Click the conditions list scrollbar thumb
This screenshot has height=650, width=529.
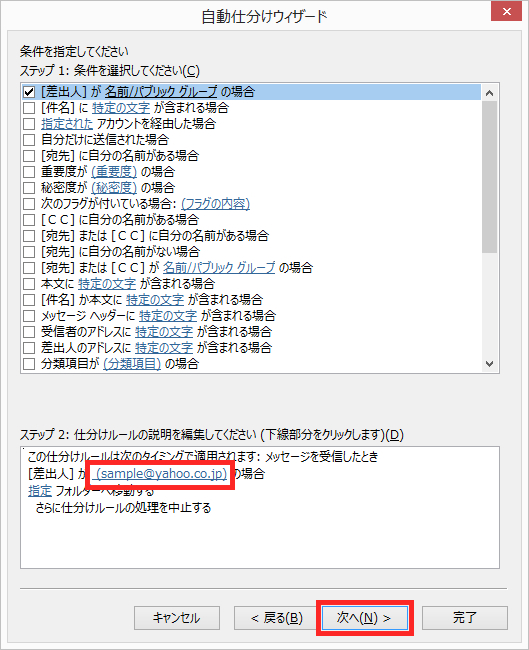coord(490,177)
